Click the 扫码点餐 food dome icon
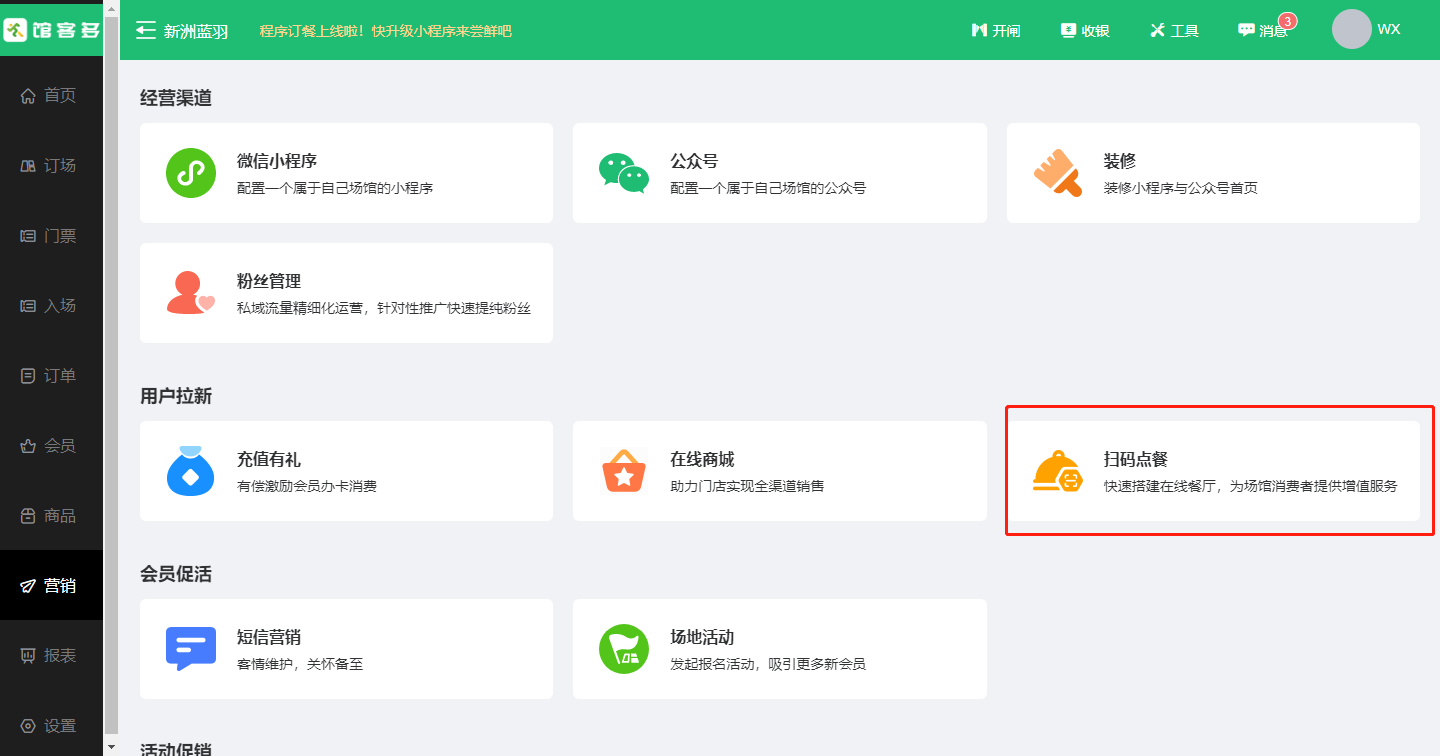 (x=1057, y=471)
